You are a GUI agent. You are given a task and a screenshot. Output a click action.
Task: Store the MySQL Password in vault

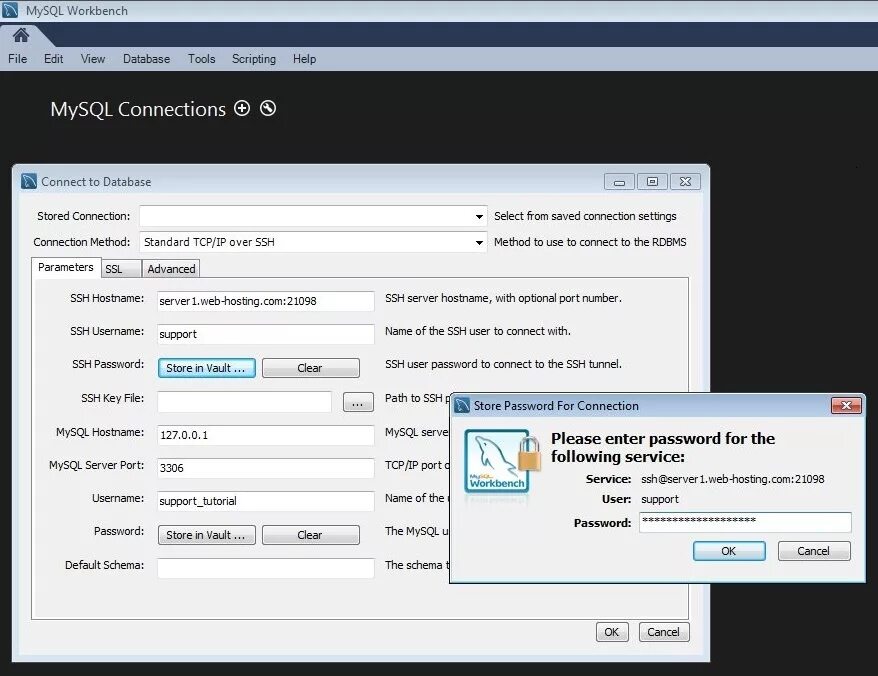[207, 535]
